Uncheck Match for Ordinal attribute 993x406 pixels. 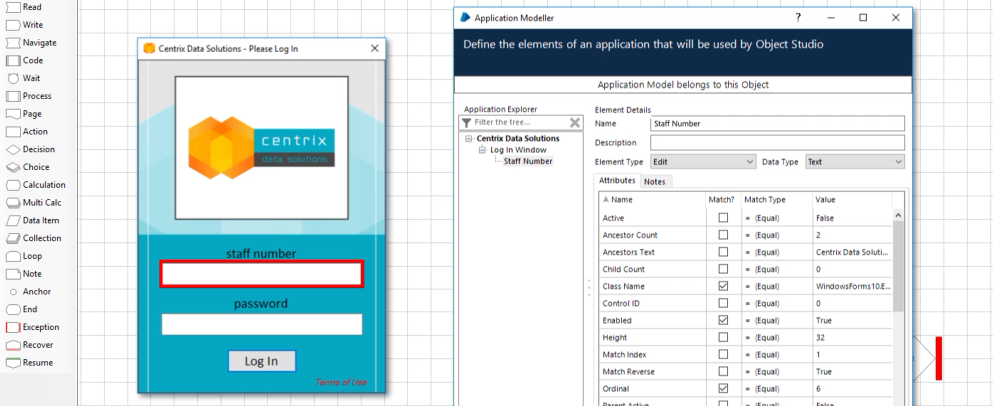[723, 388]
